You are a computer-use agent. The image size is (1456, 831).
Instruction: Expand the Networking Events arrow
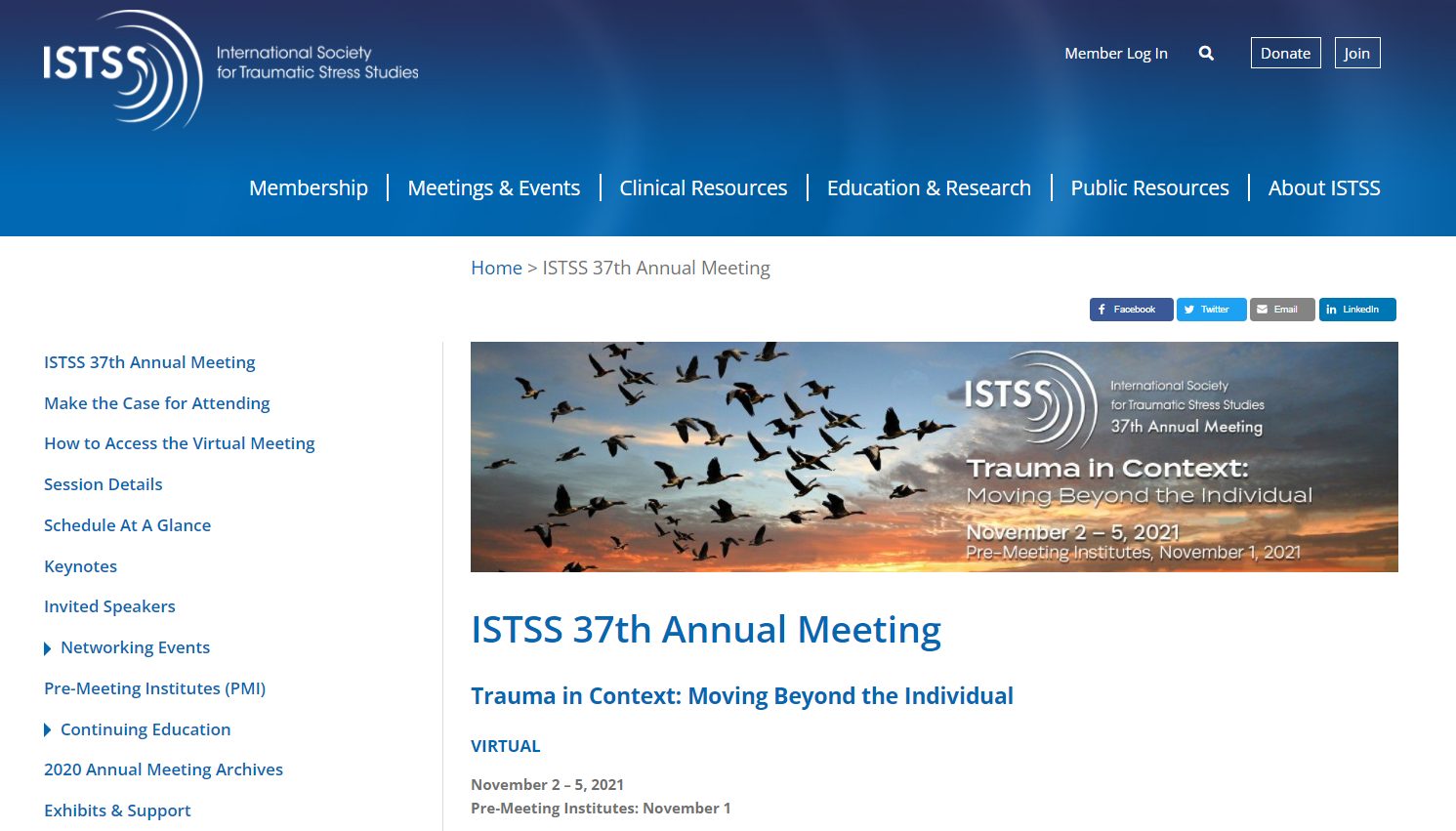click(x=48, y=648)
